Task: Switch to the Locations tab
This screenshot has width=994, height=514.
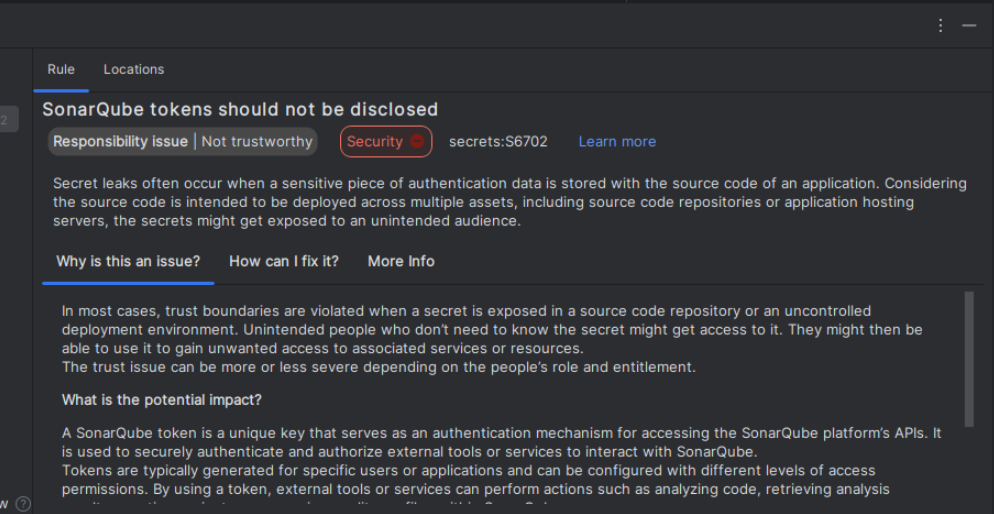Action: (134, 69)
